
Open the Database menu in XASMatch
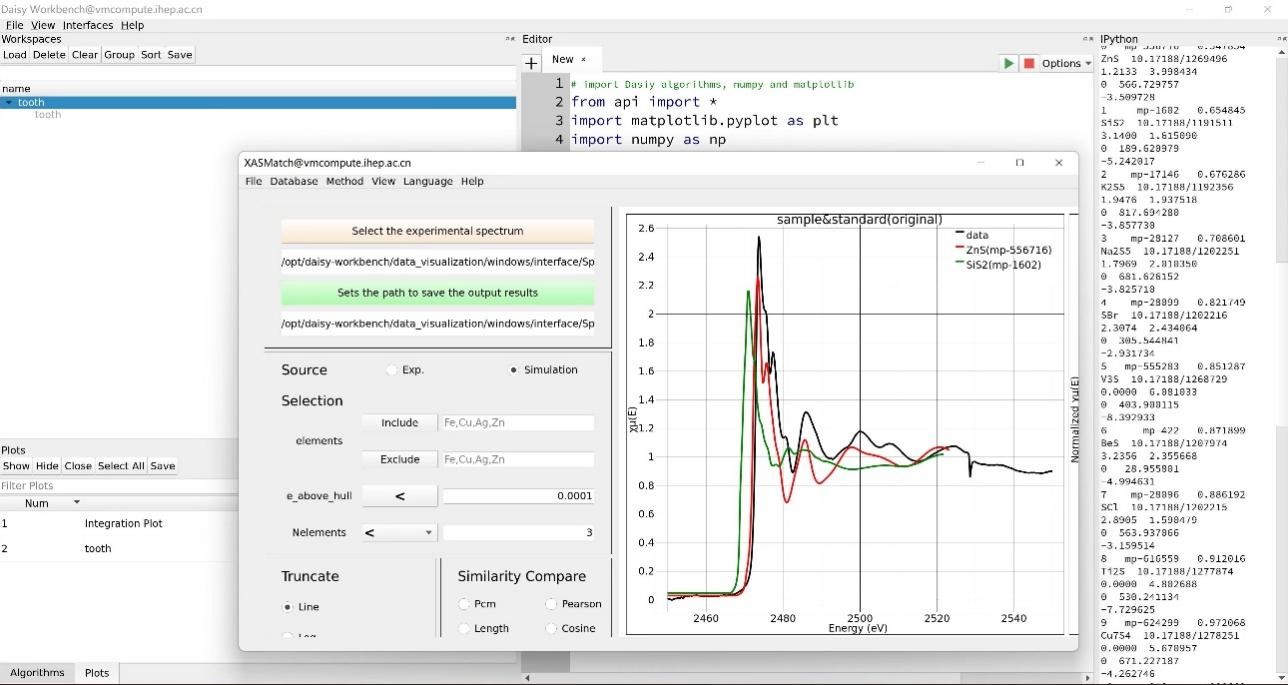tap(293, 181)
